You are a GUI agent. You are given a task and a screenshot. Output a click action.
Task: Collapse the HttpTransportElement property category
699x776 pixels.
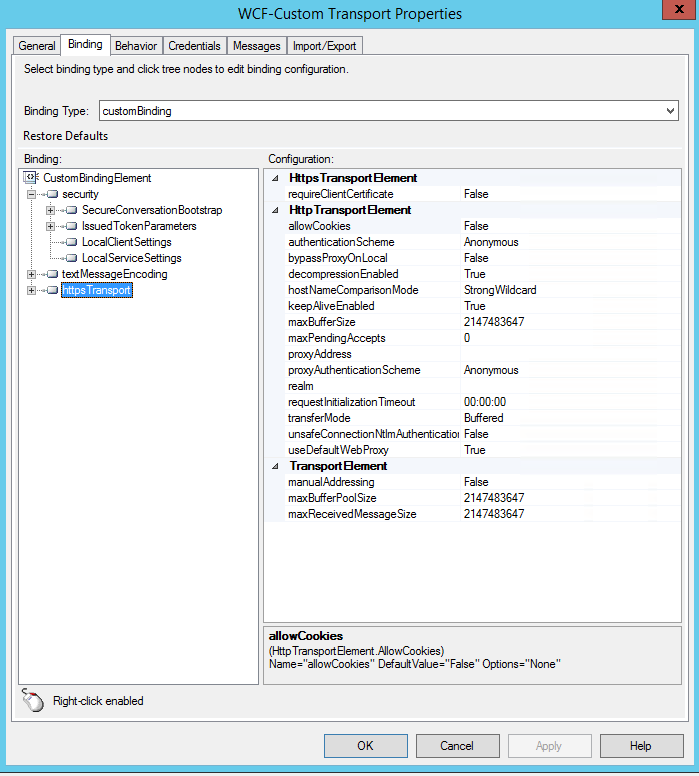pos(275,210)
